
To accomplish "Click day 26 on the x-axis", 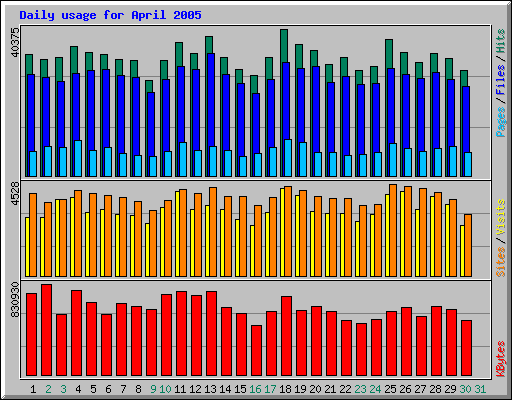I will (405, 389).
